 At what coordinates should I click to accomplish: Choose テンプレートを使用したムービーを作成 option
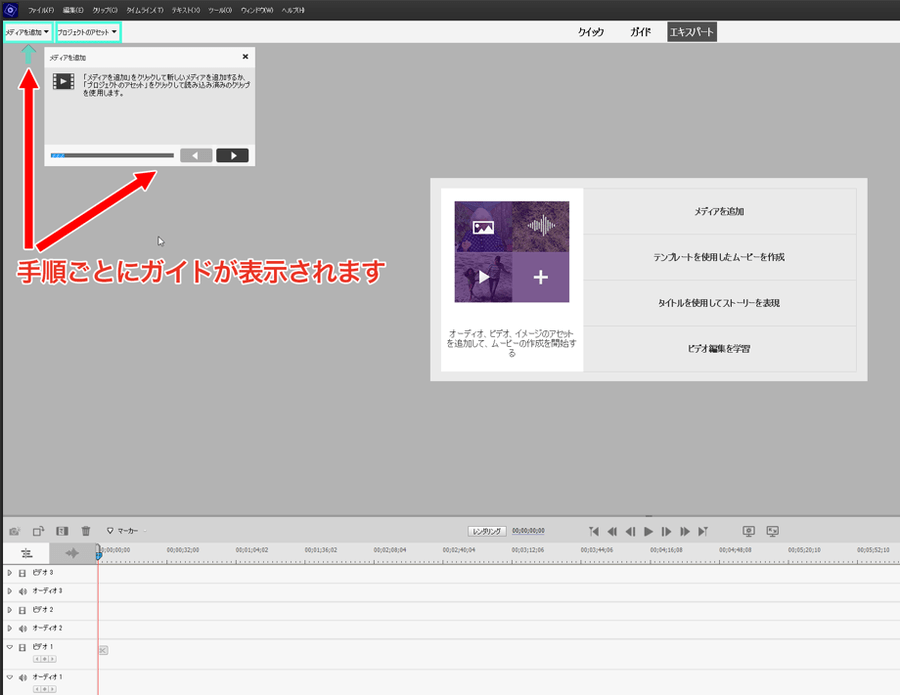719,257
